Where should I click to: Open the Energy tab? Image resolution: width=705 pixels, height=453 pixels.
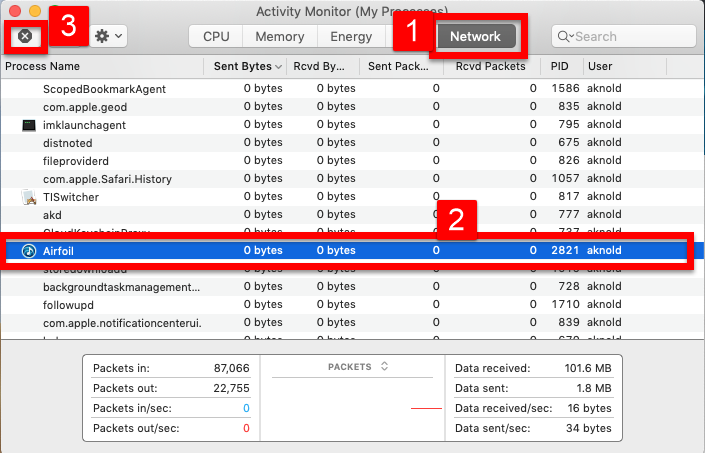350,36
